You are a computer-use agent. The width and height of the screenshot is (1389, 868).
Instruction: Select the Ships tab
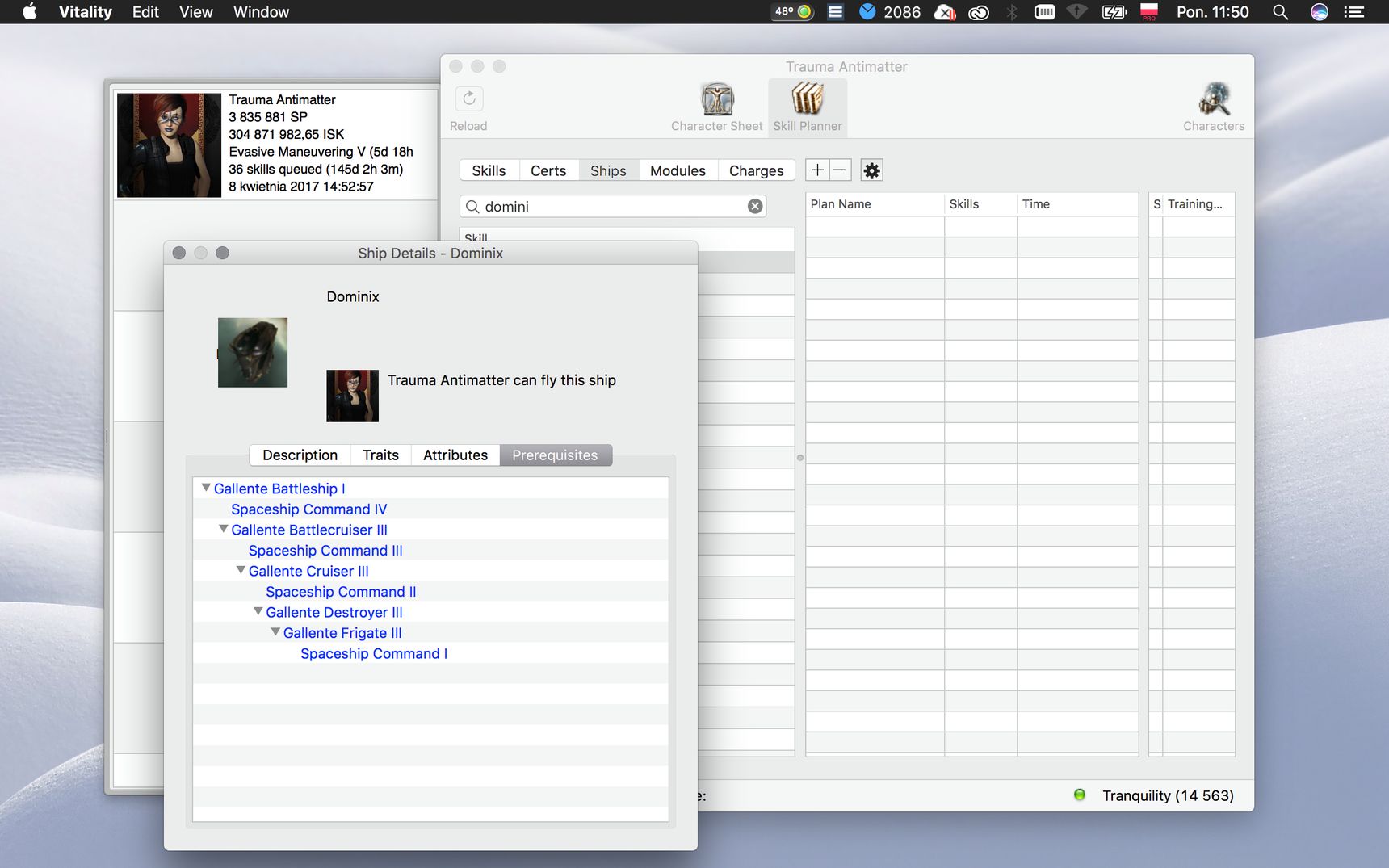[608, 170]
